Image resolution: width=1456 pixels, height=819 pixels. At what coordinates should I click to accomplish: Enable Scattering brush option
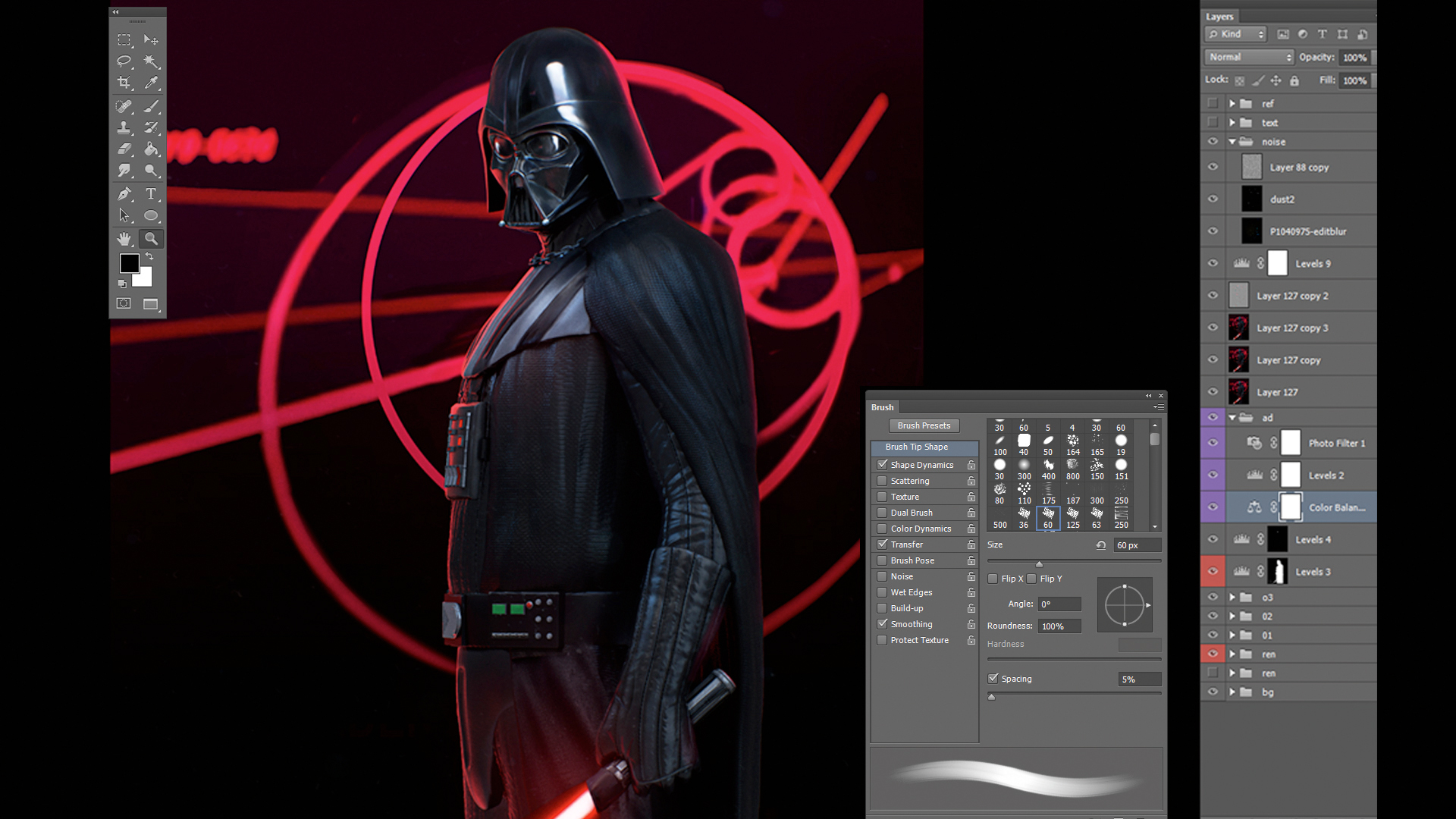click(882, 481)
